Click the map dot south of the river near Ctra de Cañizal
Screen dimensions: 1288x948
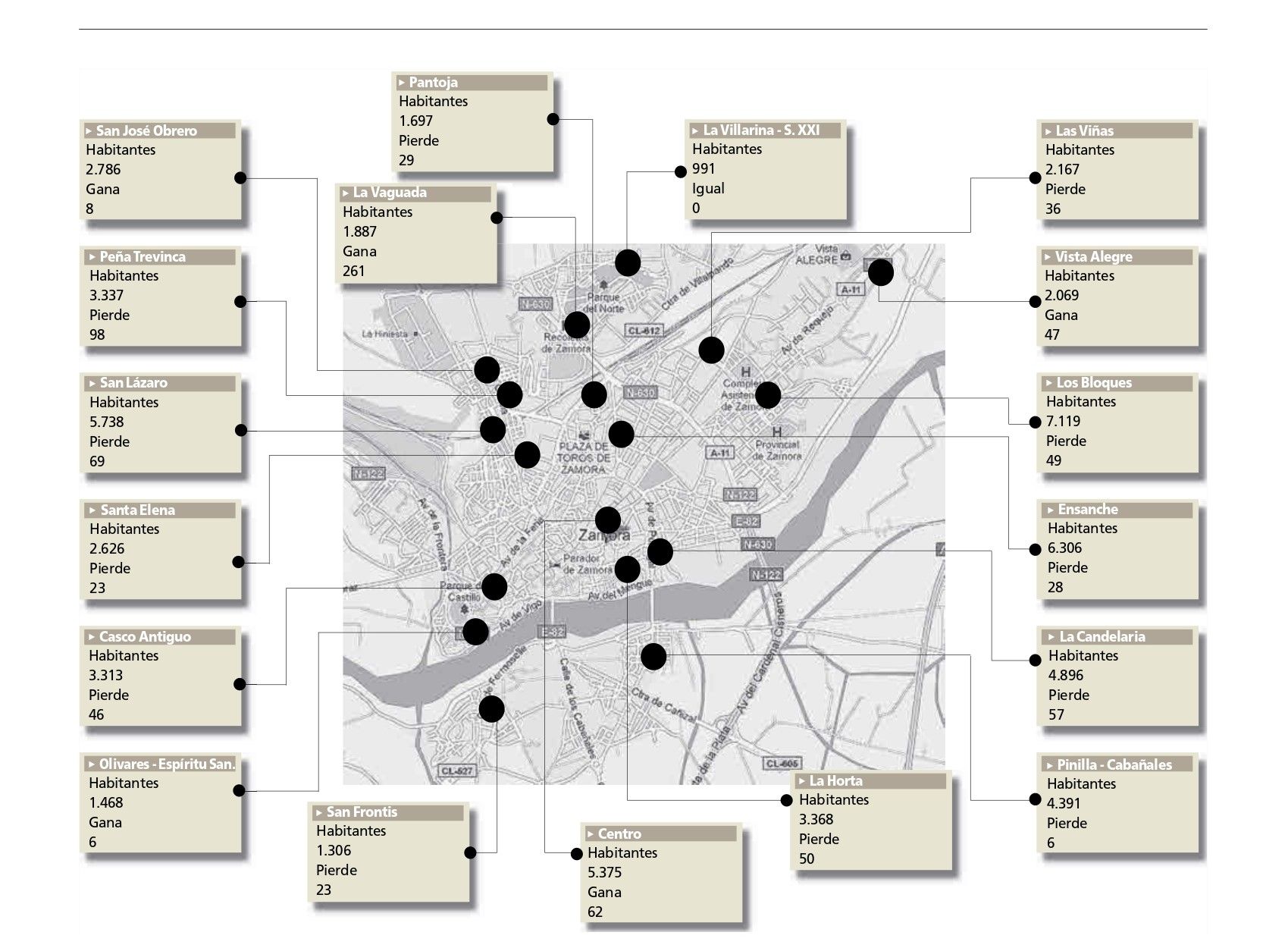pyautogui.click(x=653, y=656)
